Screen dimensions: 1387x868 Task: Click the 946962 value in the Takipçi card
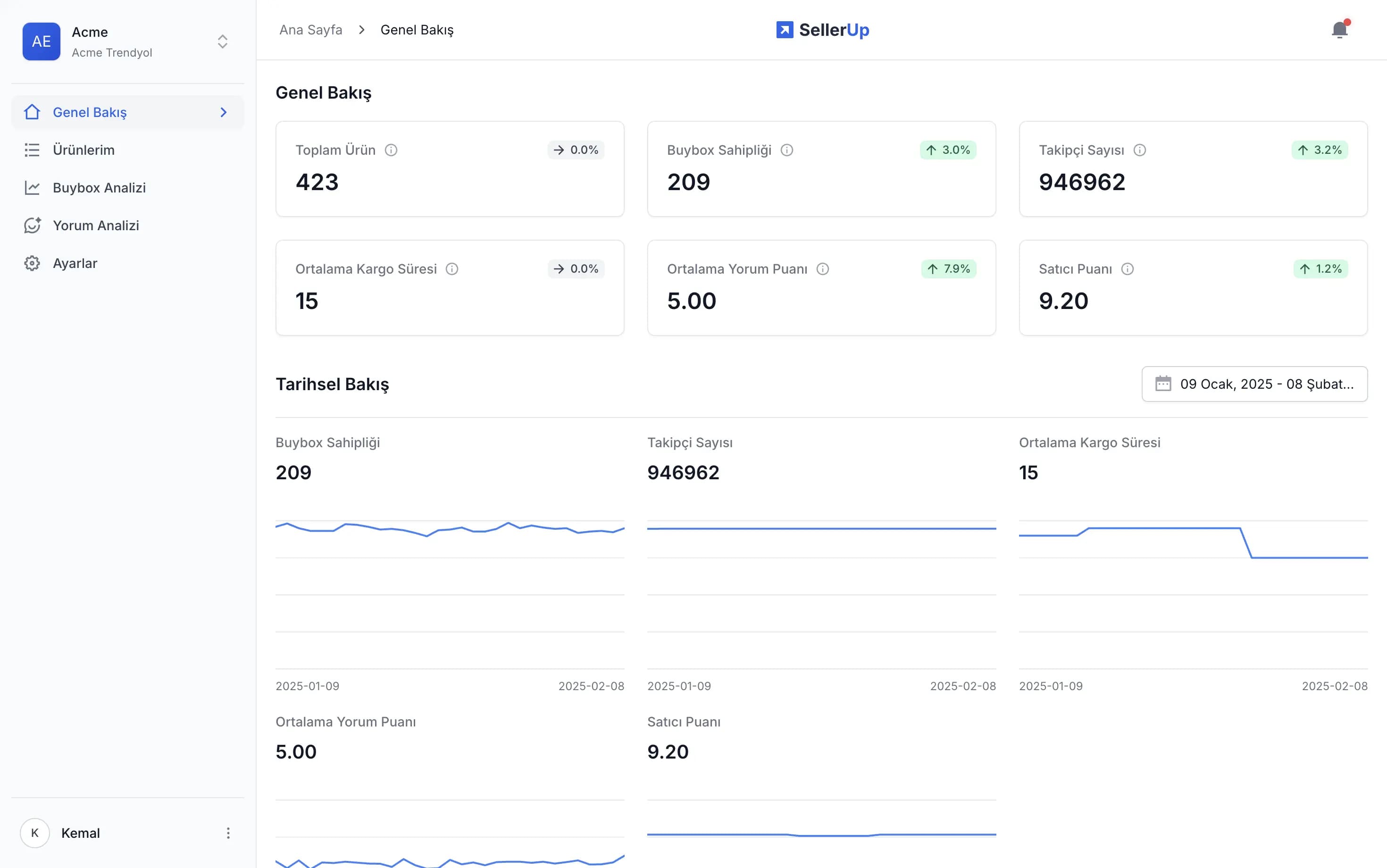(1082, 182)
